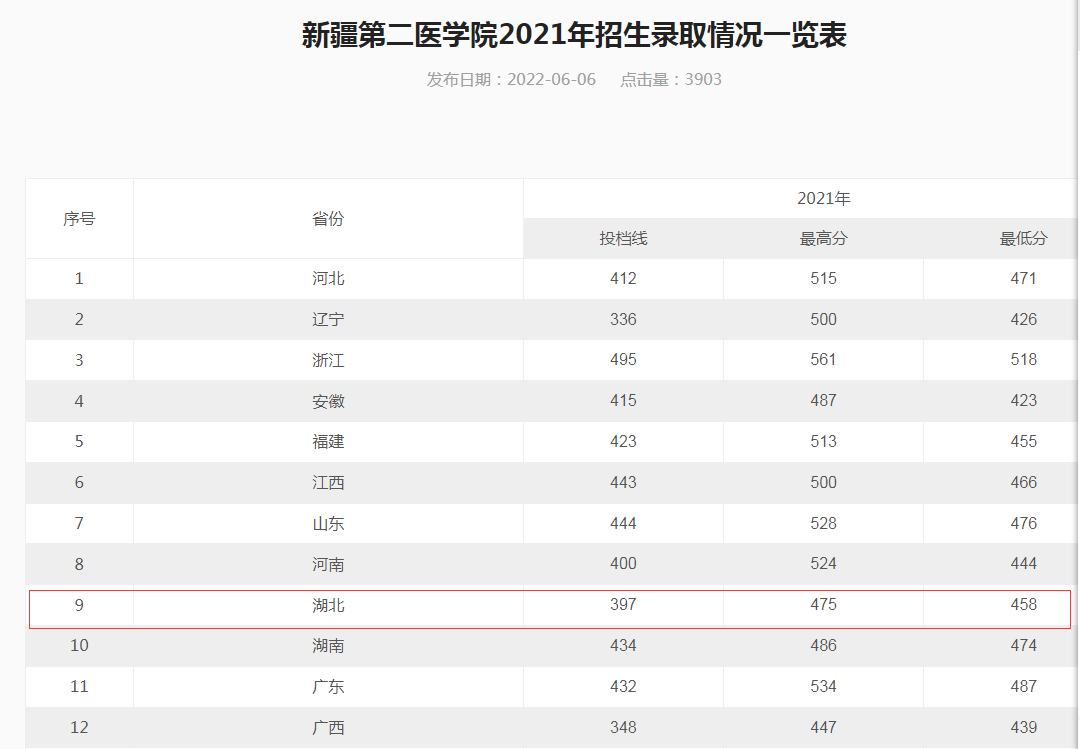Select the province 山东

pyautogui.click(x=328, y=523)
